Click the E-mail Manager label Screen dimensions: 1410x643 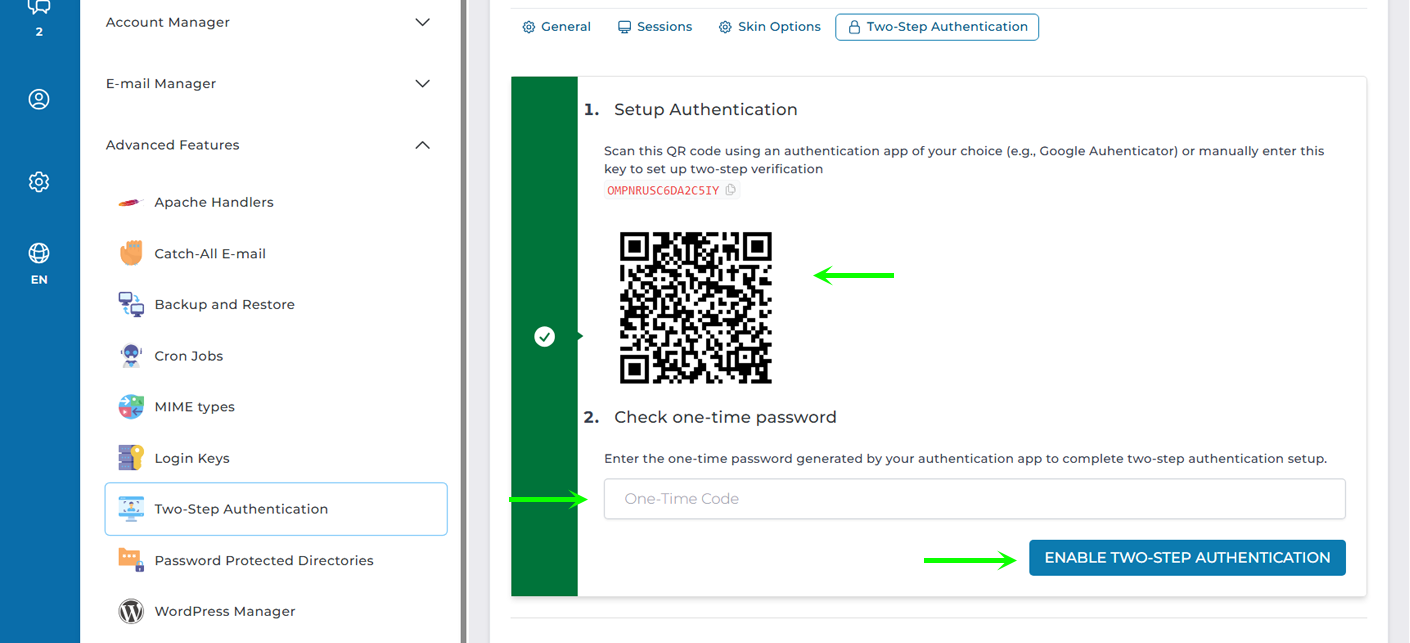[161, 84]
